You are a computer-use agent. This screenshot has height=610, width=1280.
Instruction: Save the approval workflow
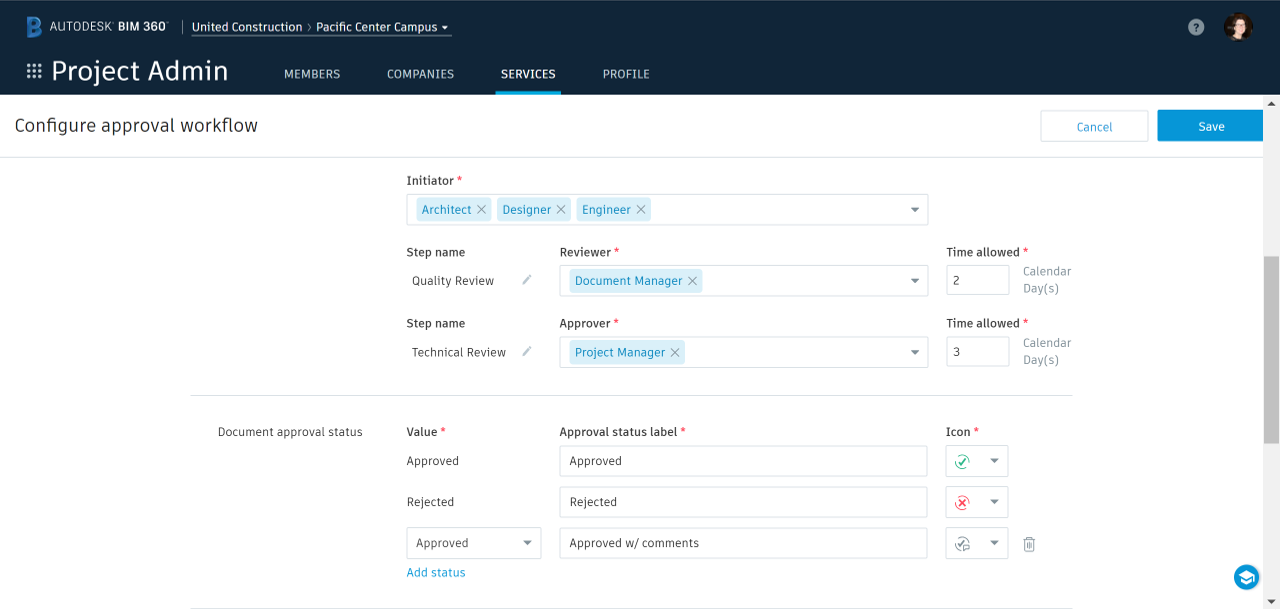click(x=1211, y=126)
